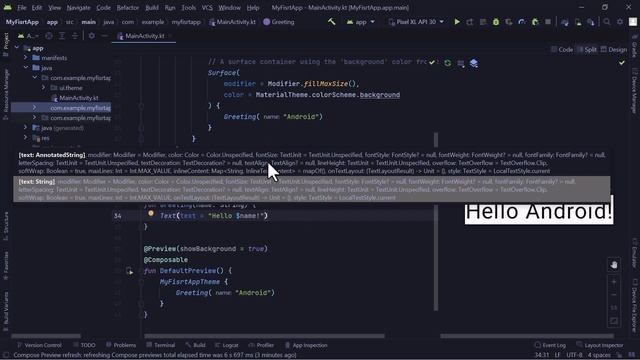
Task: Open the Logcat tool window
Action: coord(227,345)
